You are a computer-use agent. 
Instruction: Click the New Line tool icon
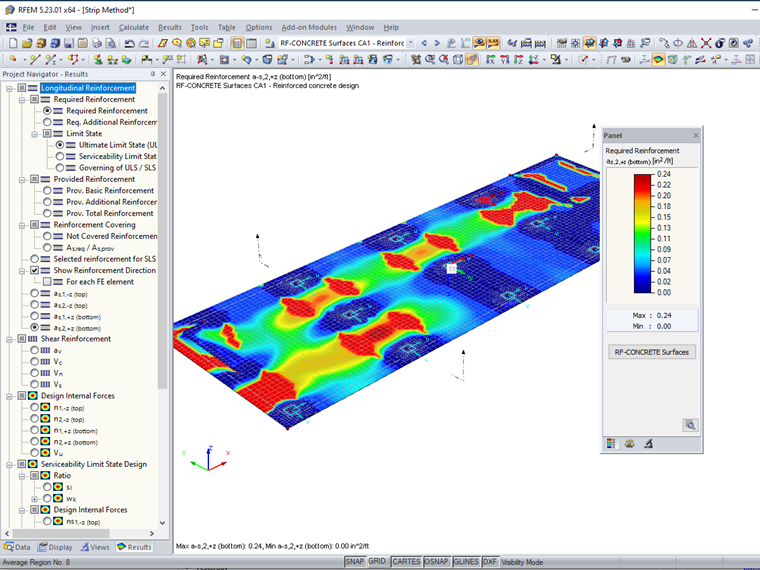[x=34, y=59]
